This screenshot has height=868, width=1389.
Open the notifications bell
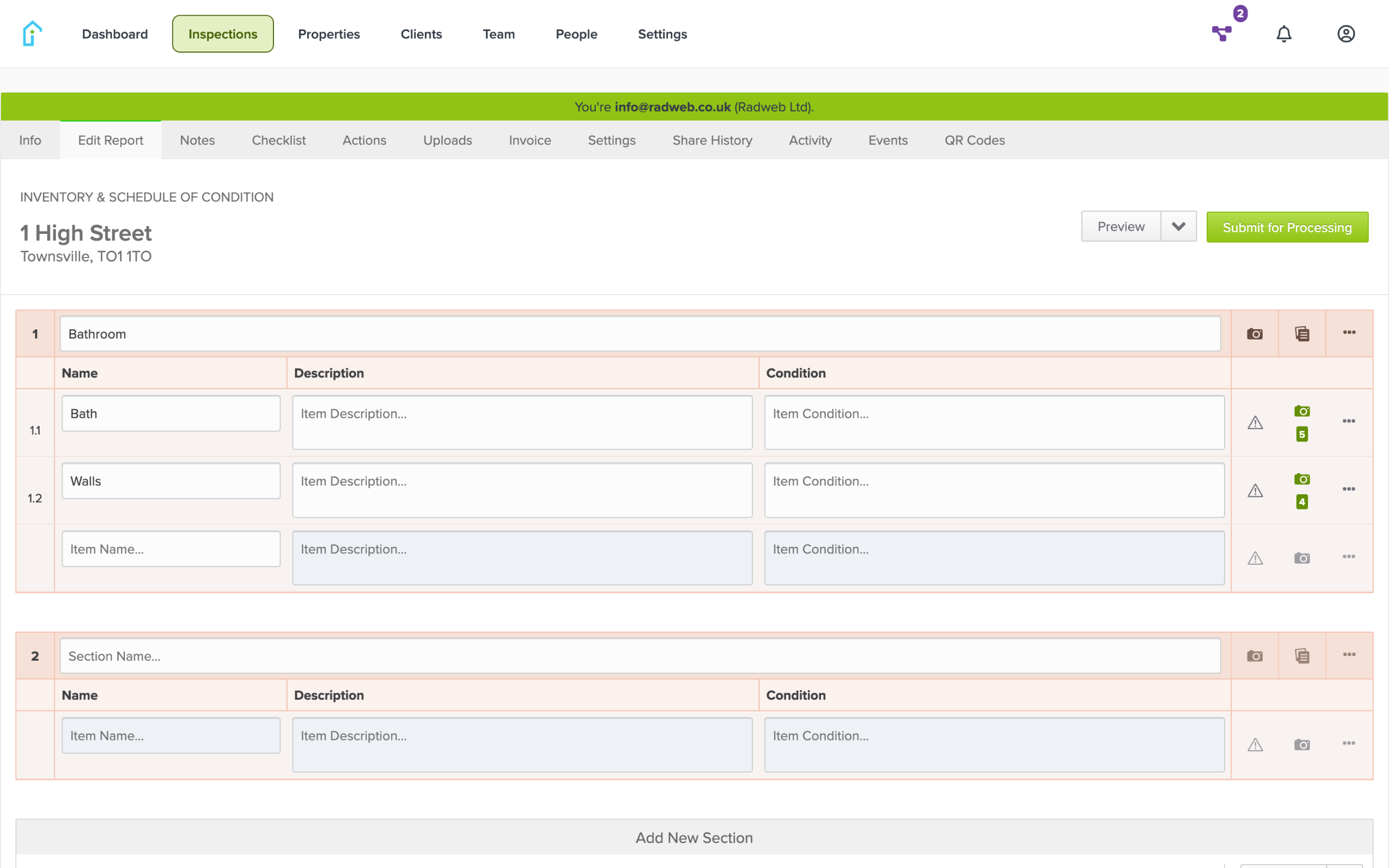(x=1283, y=34)
